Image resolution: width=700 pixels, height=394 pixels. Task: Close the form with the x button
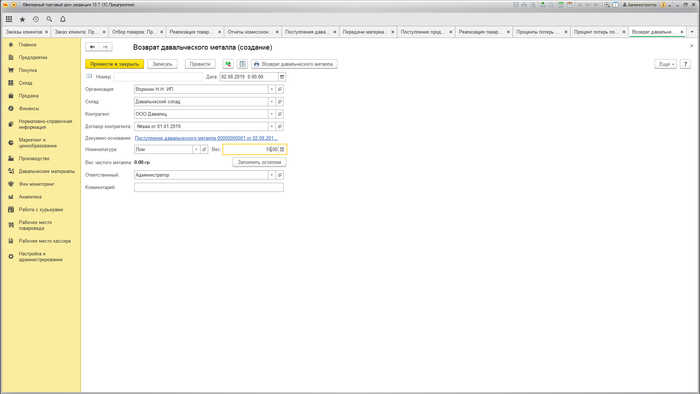click(x=692, y=46)
